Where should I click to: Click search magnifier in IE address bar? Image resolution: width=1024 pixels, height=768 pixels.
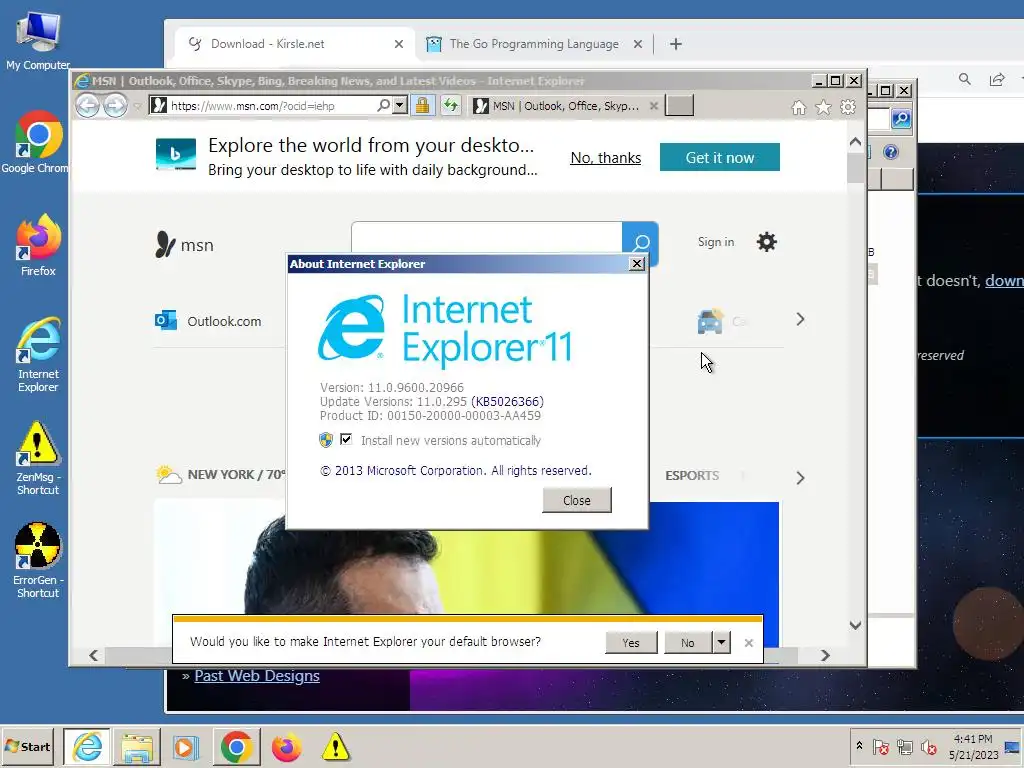click(383, 105)
